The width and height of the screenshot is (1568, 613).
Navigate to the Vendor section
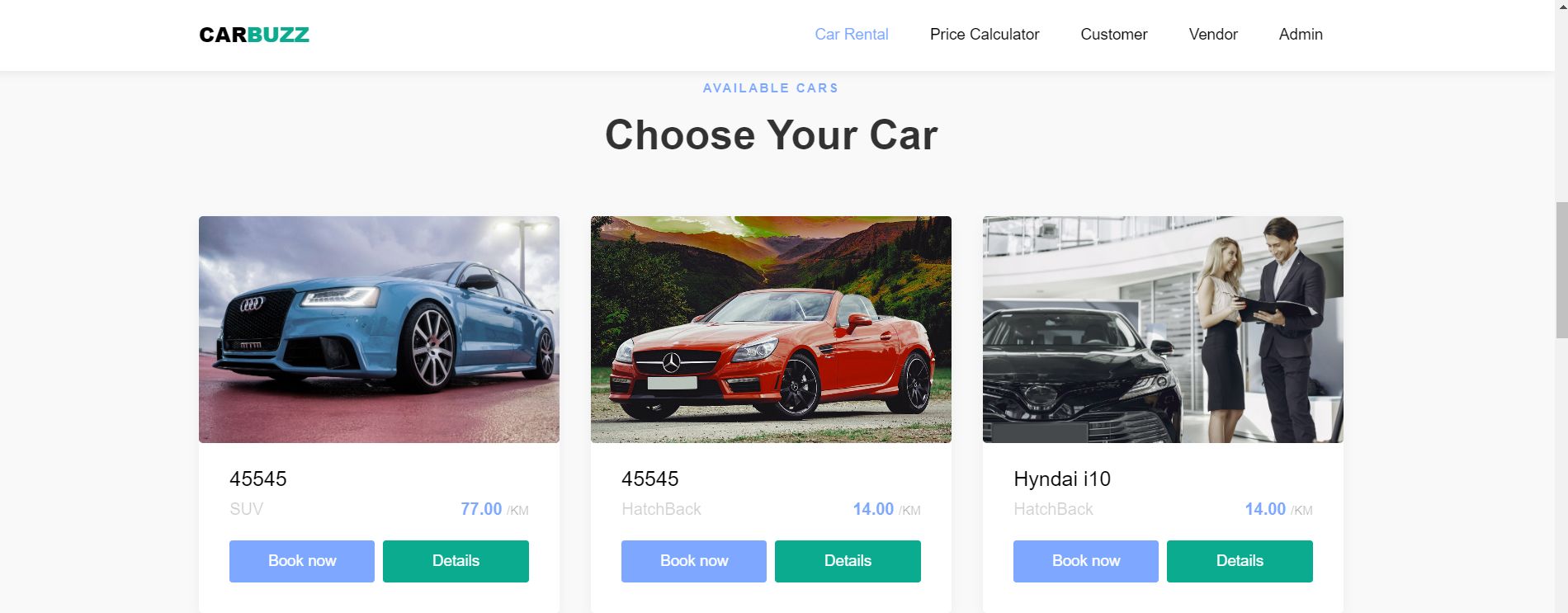pyautogui.click(x=1212, y=34)
